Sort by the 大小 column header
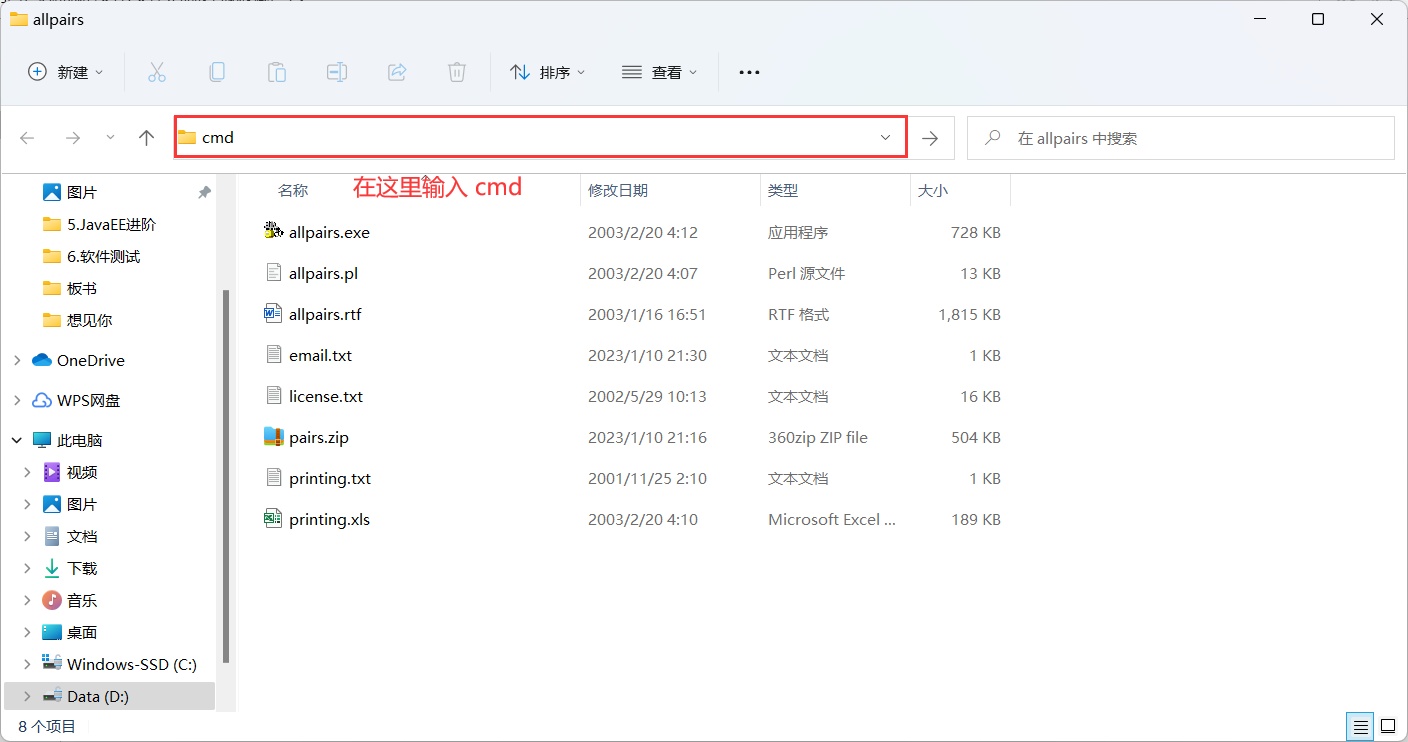The image size is (1408, 742). coord(933,190)
